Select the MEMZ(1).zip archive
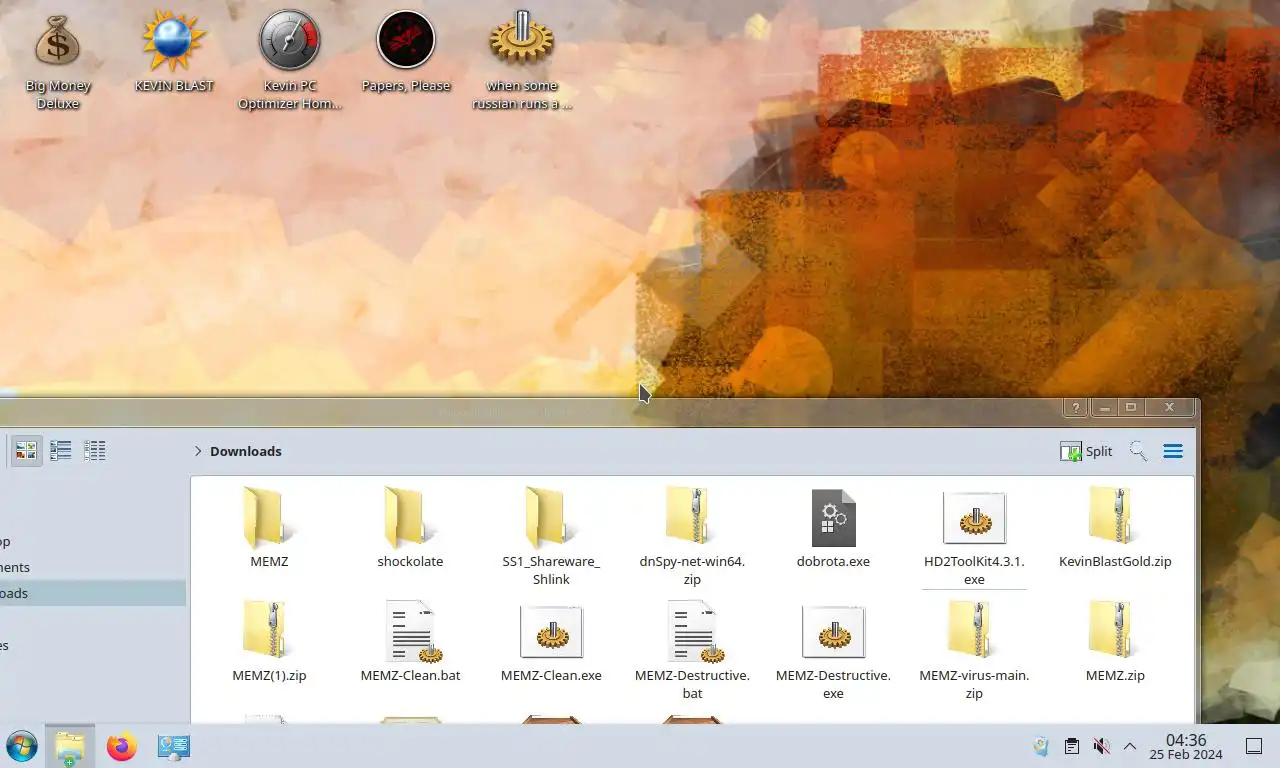 [x=269, y=642]
